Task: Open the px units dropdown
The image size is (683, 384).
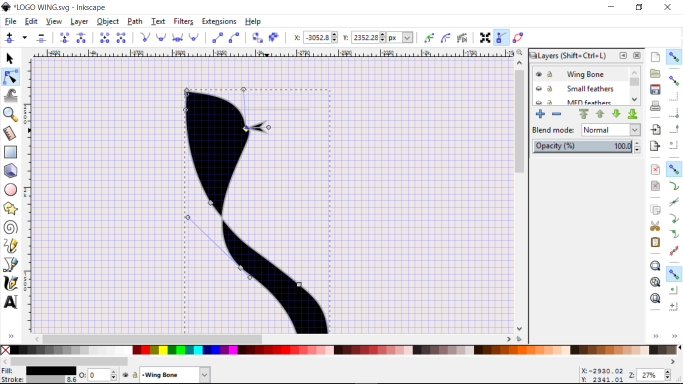Action: coord(407,38)
